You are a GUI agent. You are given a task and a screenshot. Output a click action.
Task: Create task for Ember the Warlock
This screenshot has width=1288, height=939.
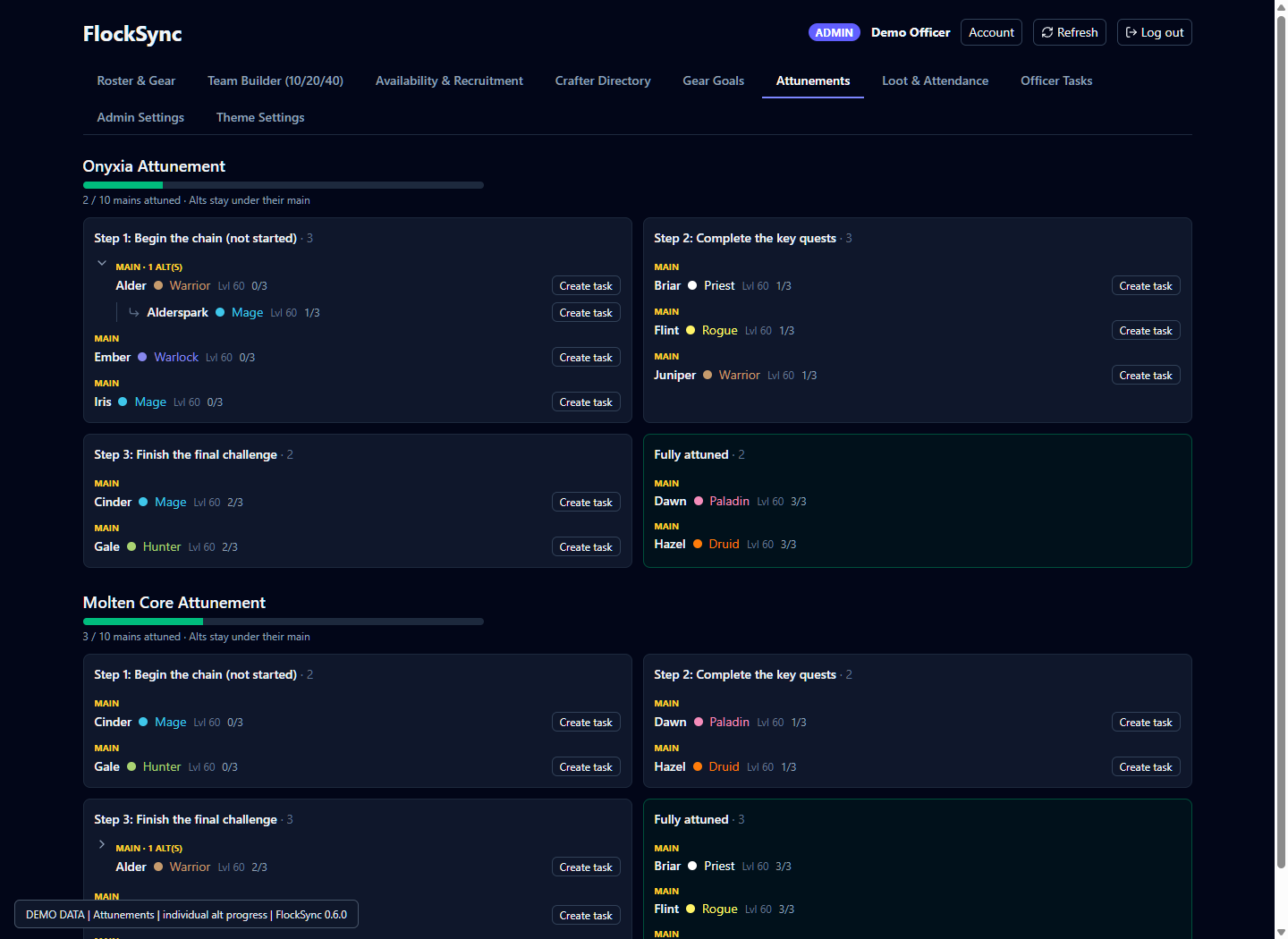[x=586, y=358]
